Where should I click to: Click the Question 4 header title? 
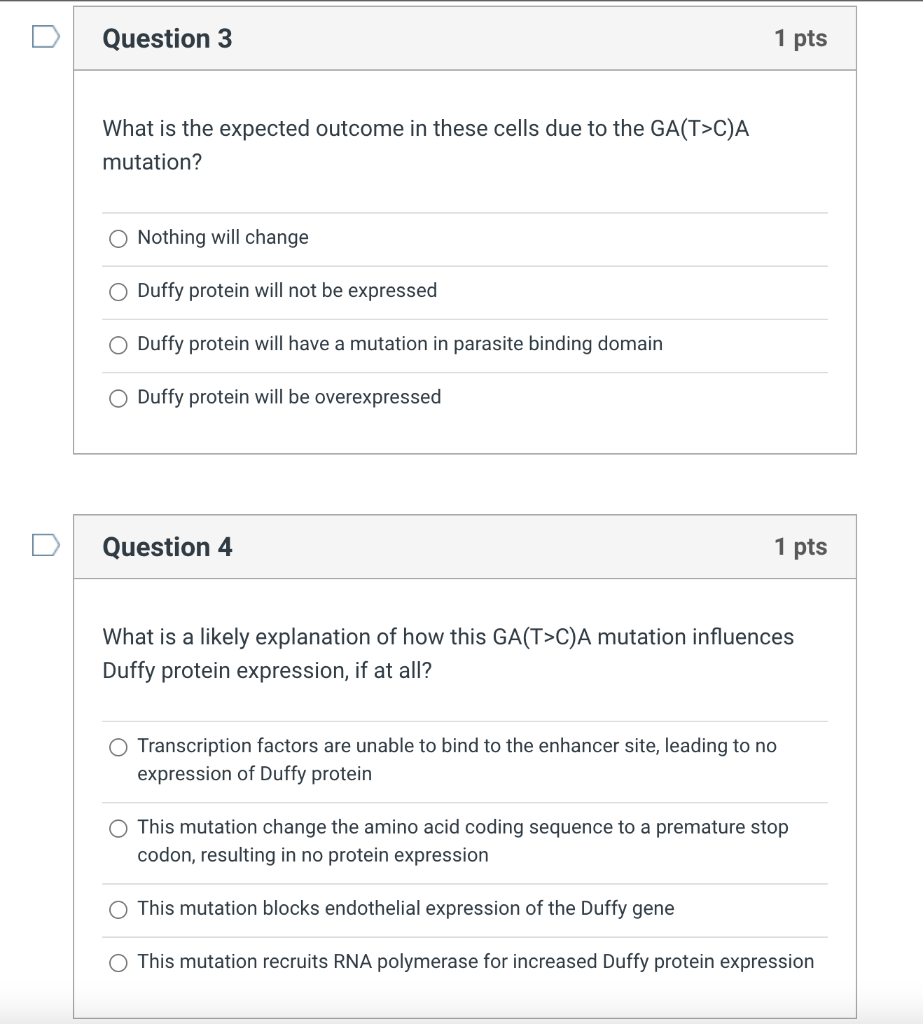point(167,547)
